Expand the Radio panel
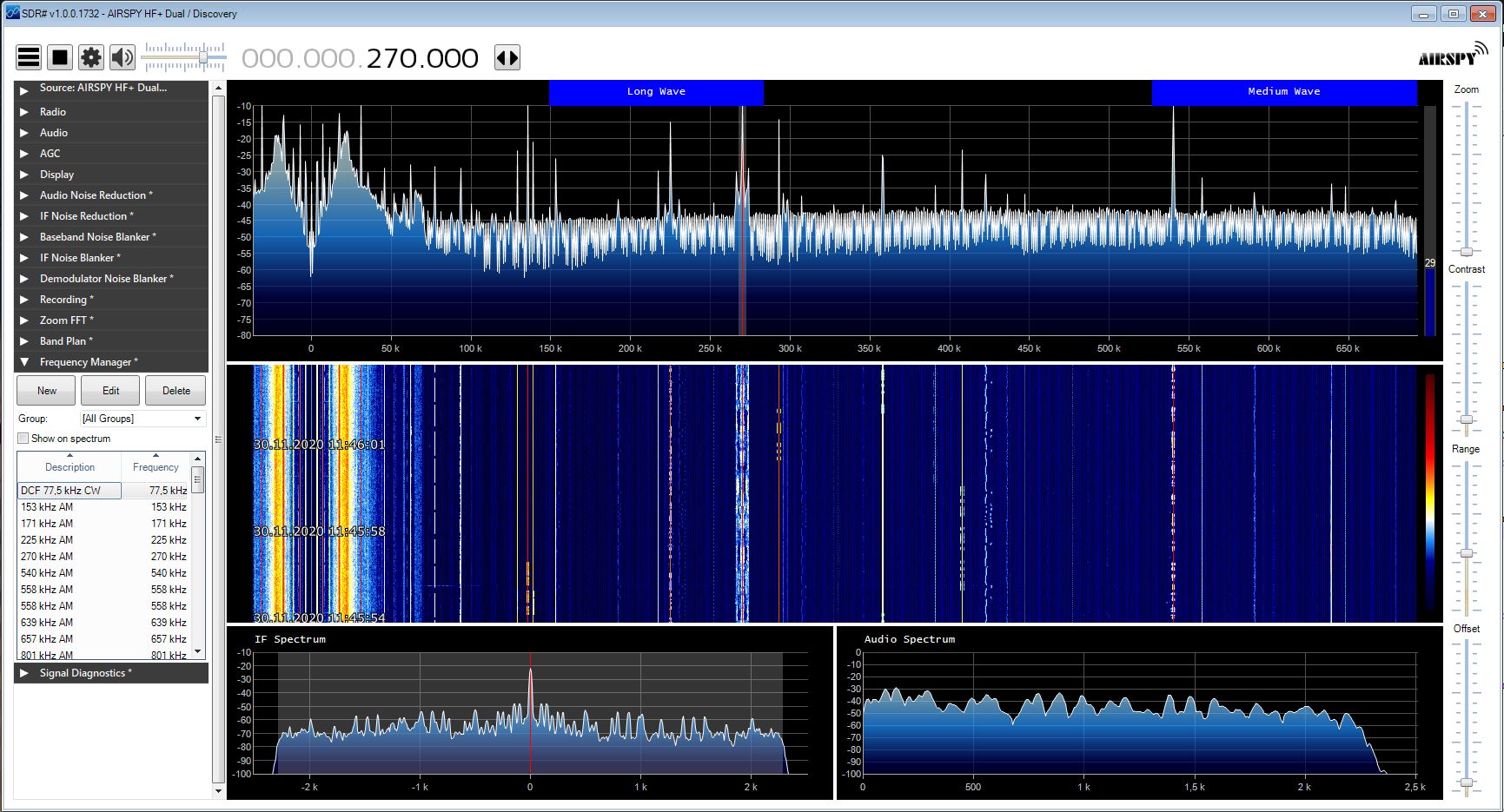1504x812 pixels. coord(111,112)
